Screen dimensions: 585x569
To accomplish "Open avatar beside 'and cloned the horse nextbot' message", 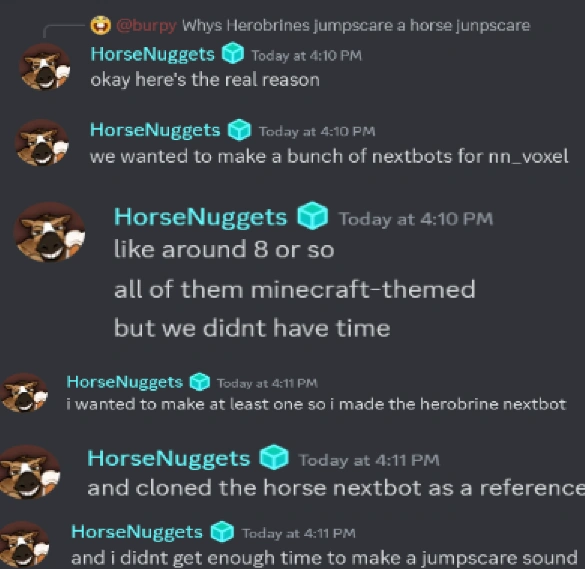I will pos(29,472).
